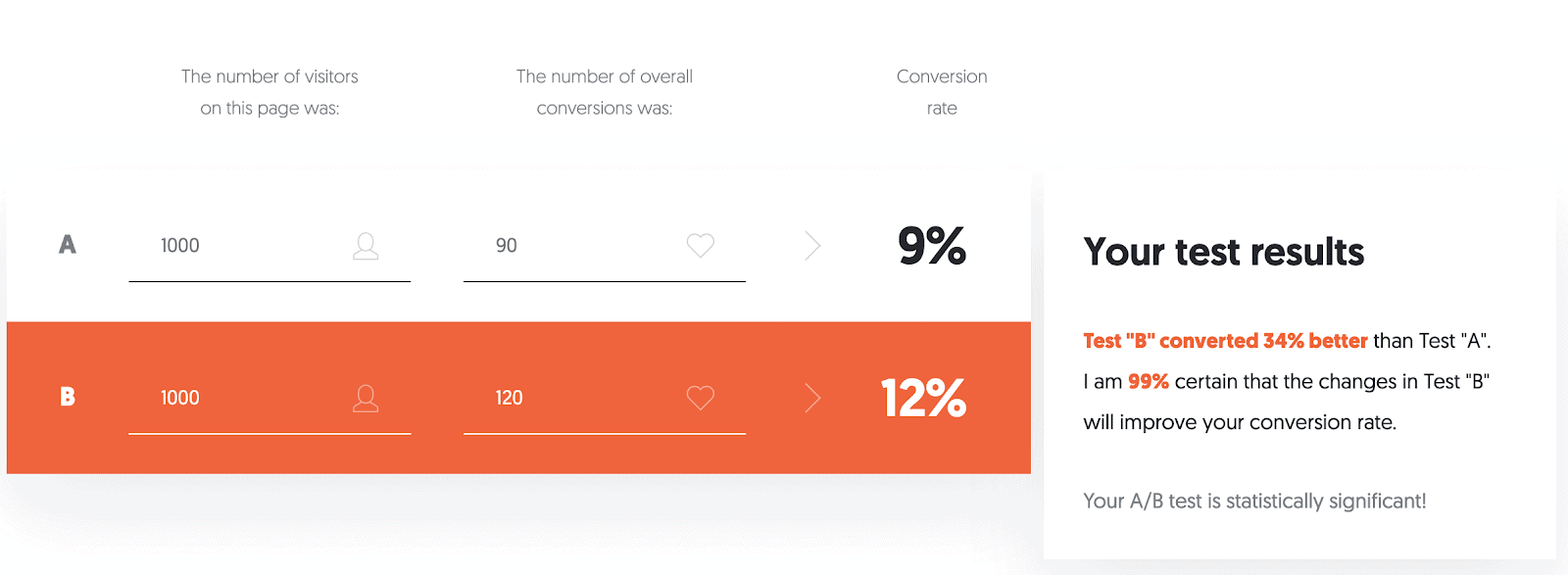Image resolution: width=1568 pixels, height=575 pixels.
Task: Click the highlighted 99% certainty value
Action: (x=1149, y=381)
